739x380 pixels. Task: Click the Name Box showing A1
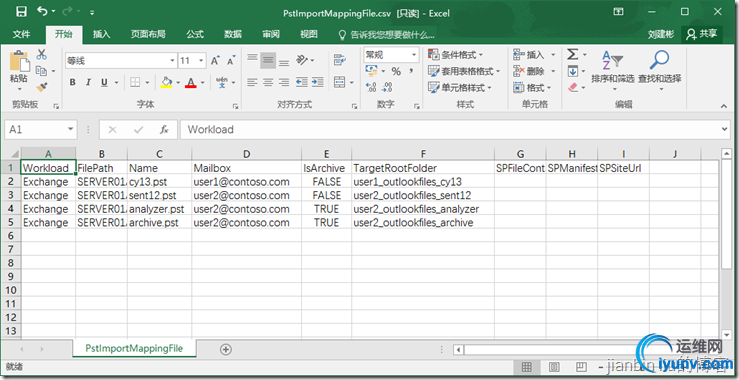click(41, 130)
